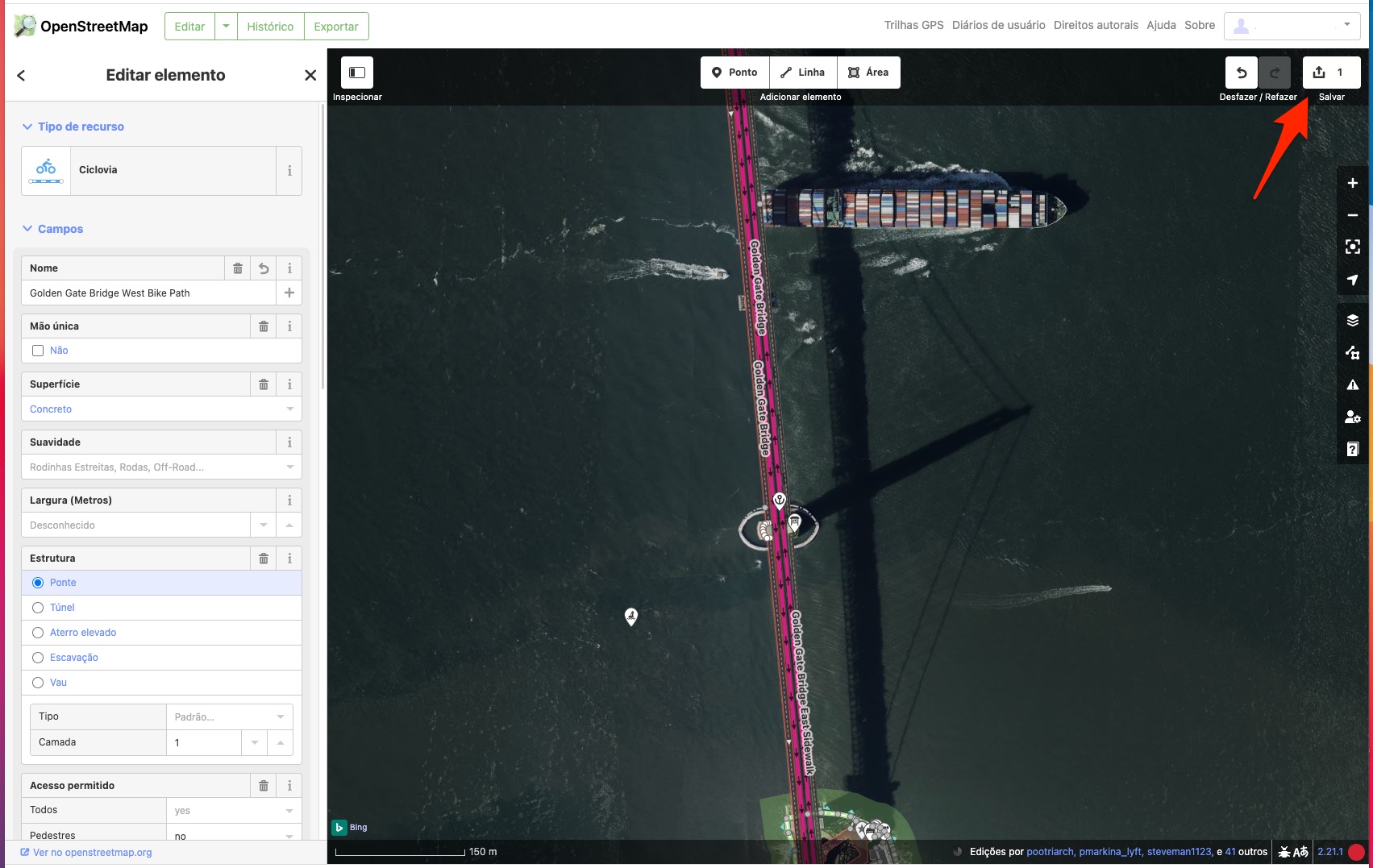
Task: Show my location on the map
Action: (x=1353, y=280)
